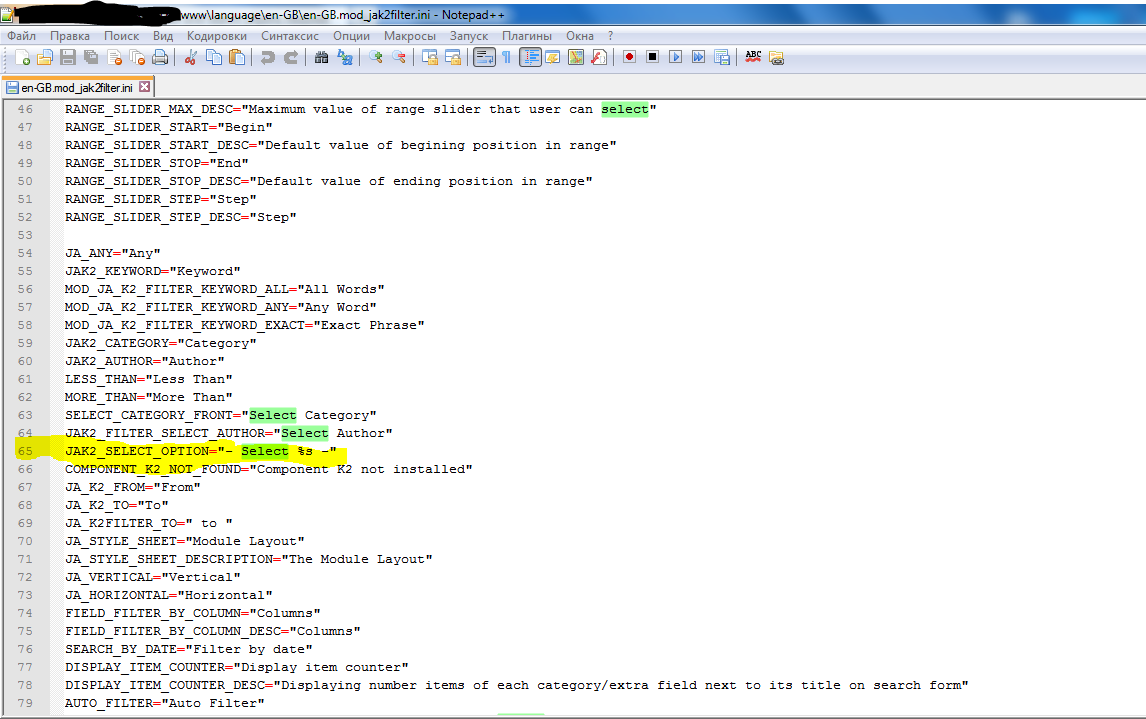Click line number 53 of empty line
1146x719 pixels.
(26, 235)
